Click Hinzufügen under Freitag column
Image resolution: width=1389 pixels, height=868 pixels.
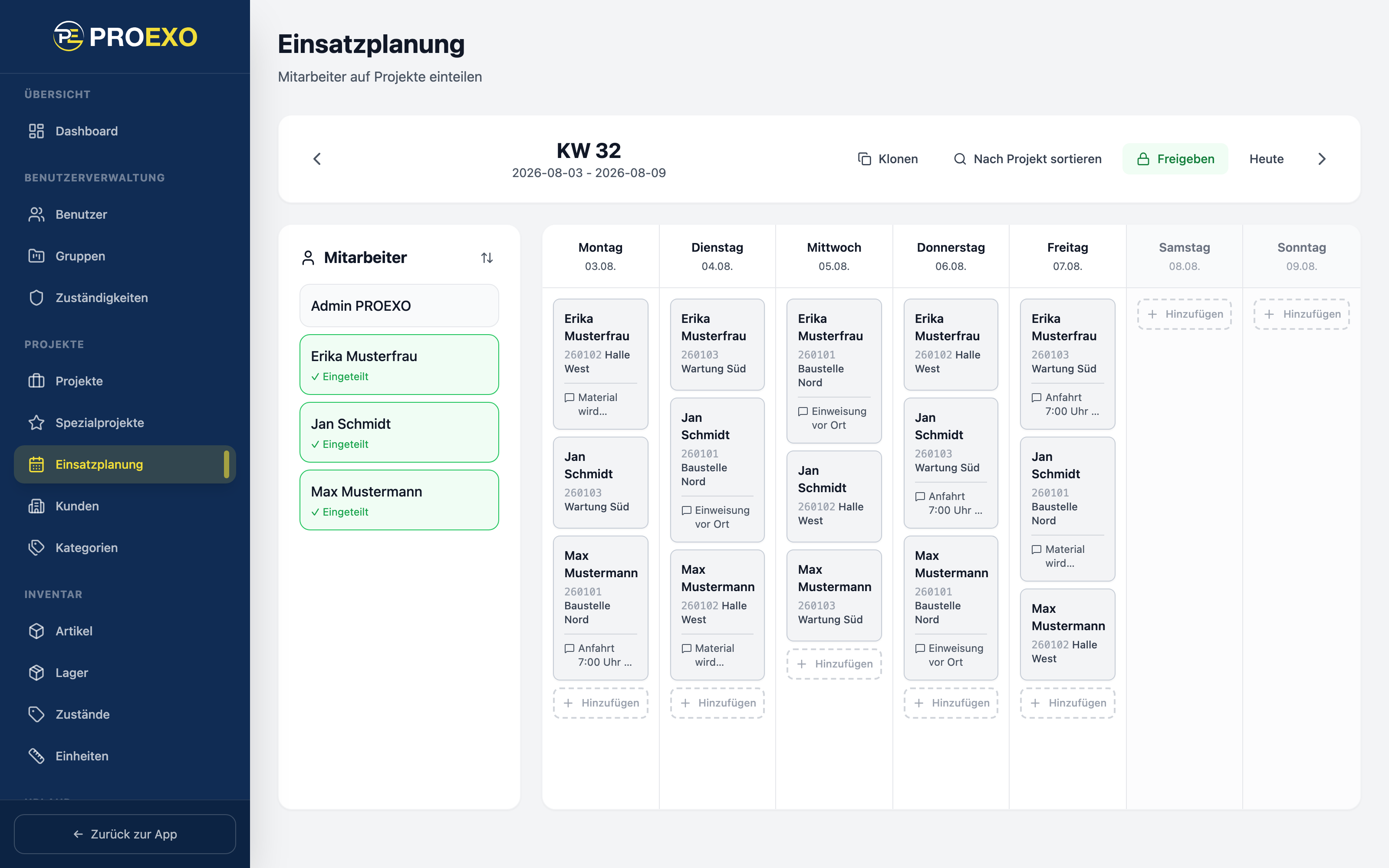click(x=1068, y=703)
